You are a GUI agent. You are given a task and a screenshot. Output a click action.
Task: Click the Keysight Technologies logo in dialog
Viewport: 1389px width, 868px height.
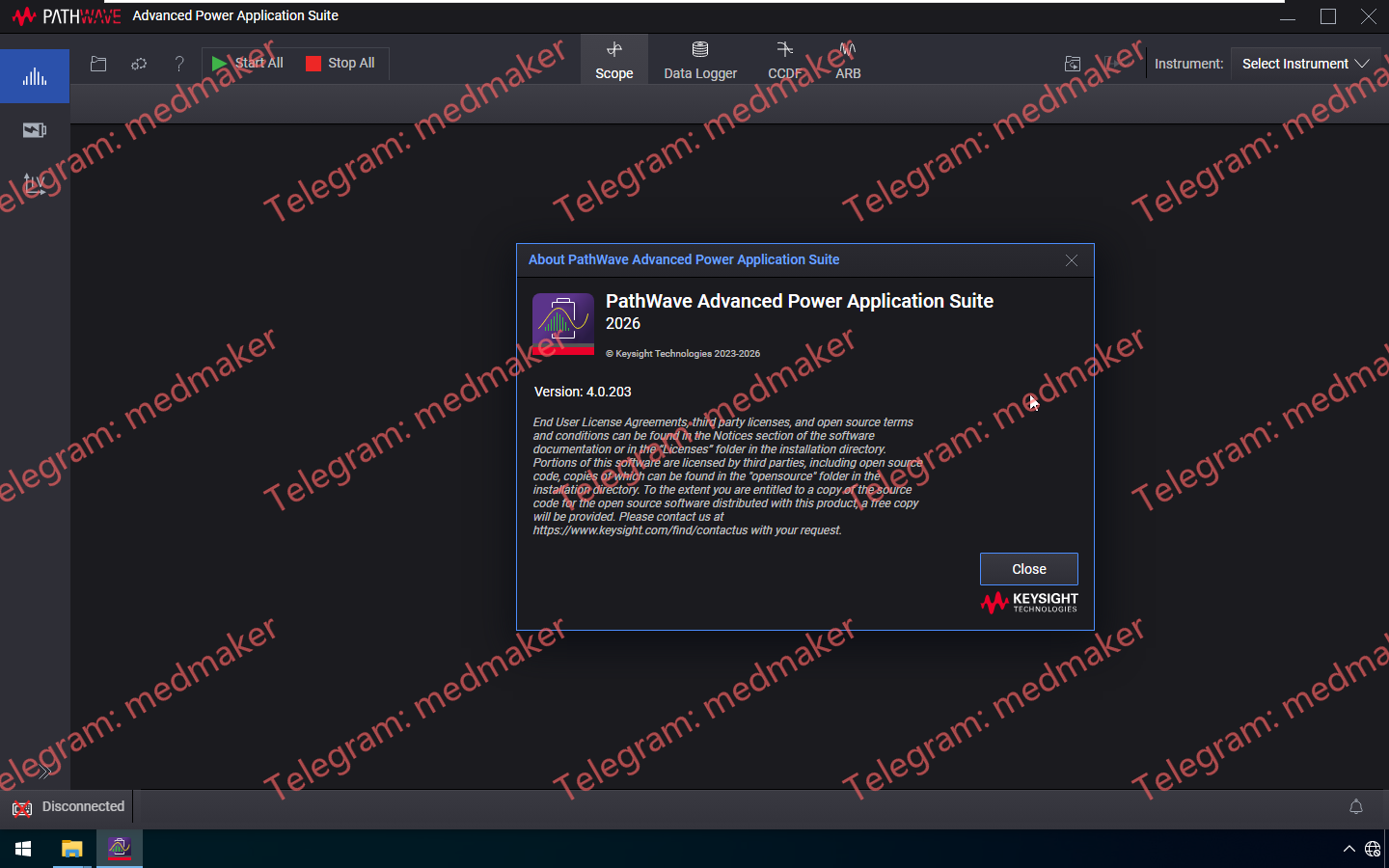point(1029,603)
